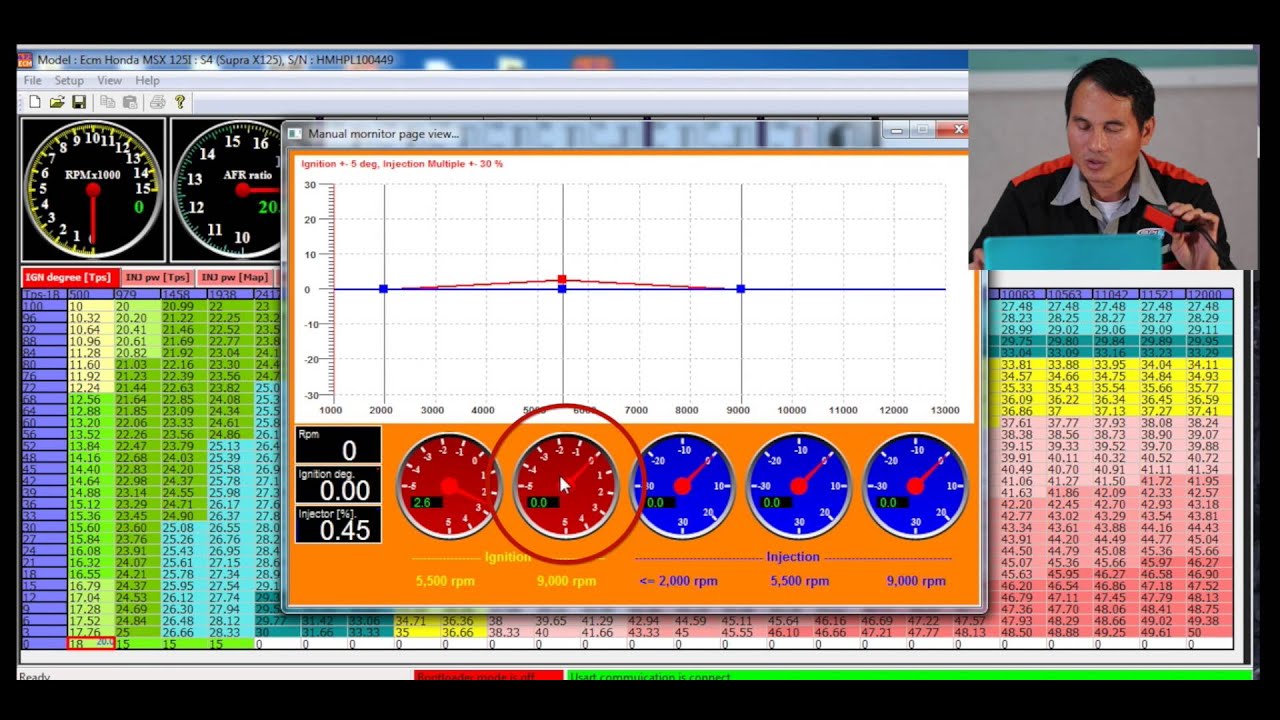Click the blue graph point at 9000 rpm
This screenshot has width=1280, height=720.
741,289
